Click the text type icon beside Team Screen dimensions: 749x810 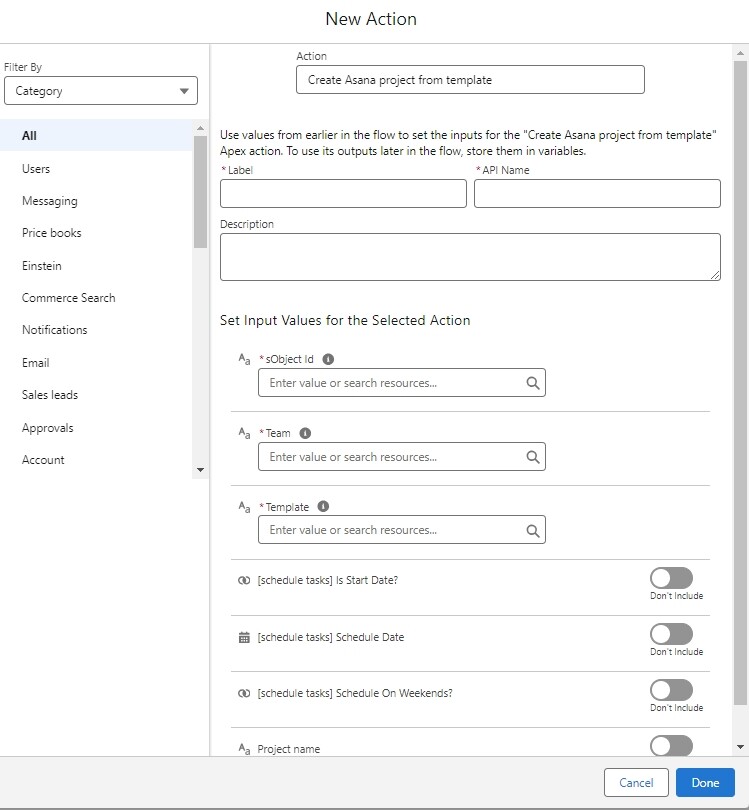(244, 432)
